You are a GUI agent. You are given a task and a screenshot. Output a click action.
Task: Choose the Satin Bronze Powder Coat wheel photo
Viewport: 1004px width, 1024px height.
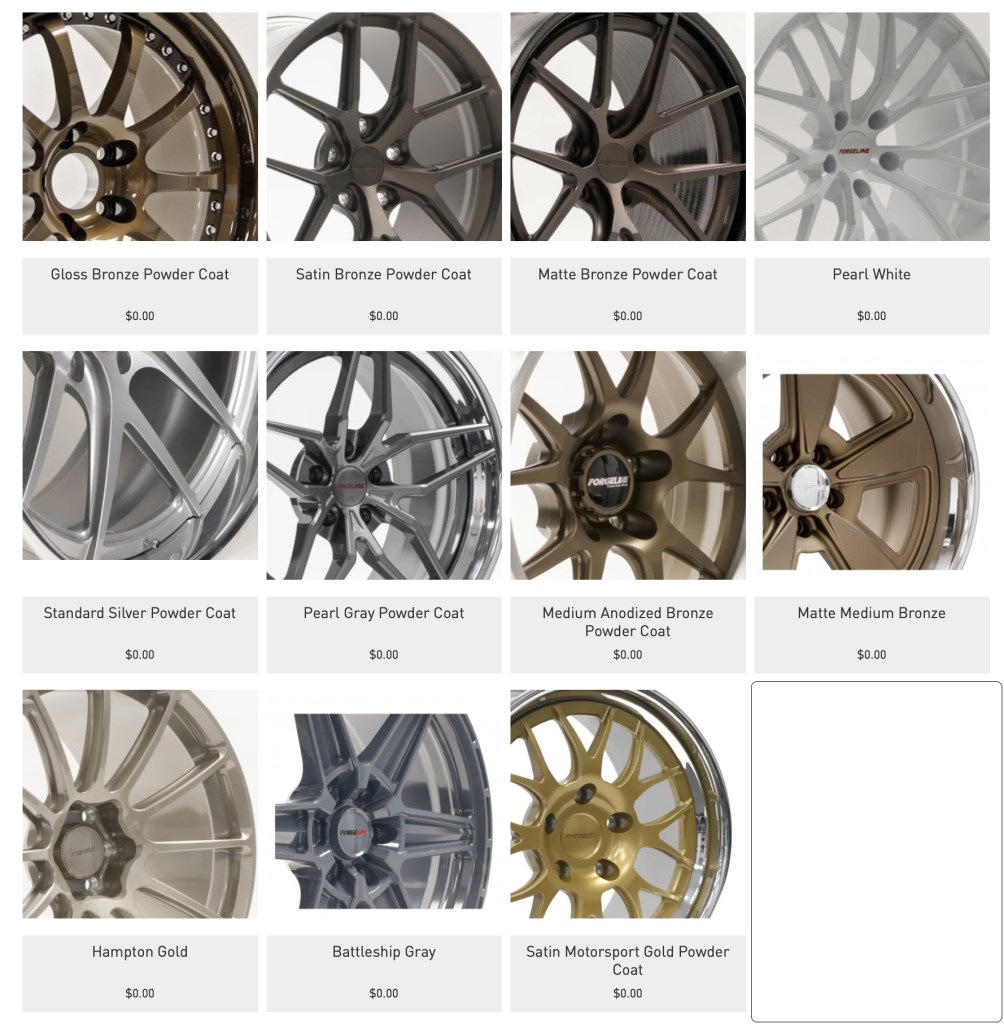click(x=384, y=127)
